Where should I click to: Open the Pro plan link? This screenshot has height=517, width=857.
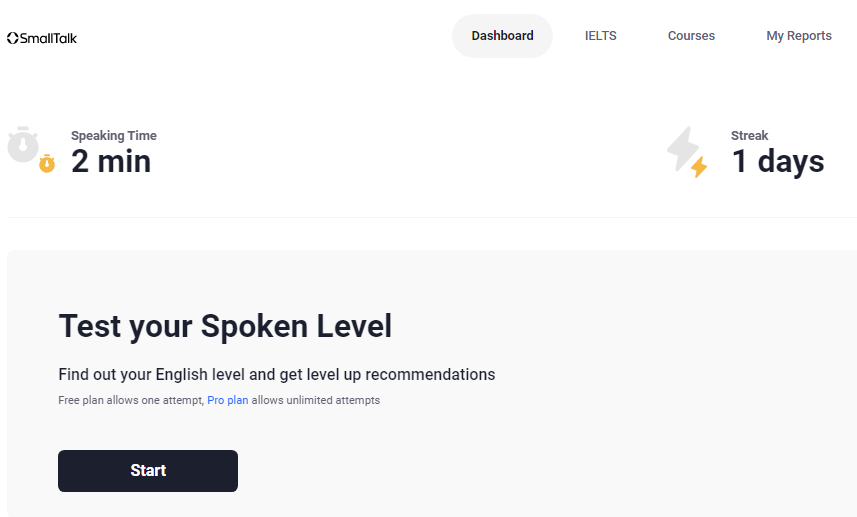(228, 401)
